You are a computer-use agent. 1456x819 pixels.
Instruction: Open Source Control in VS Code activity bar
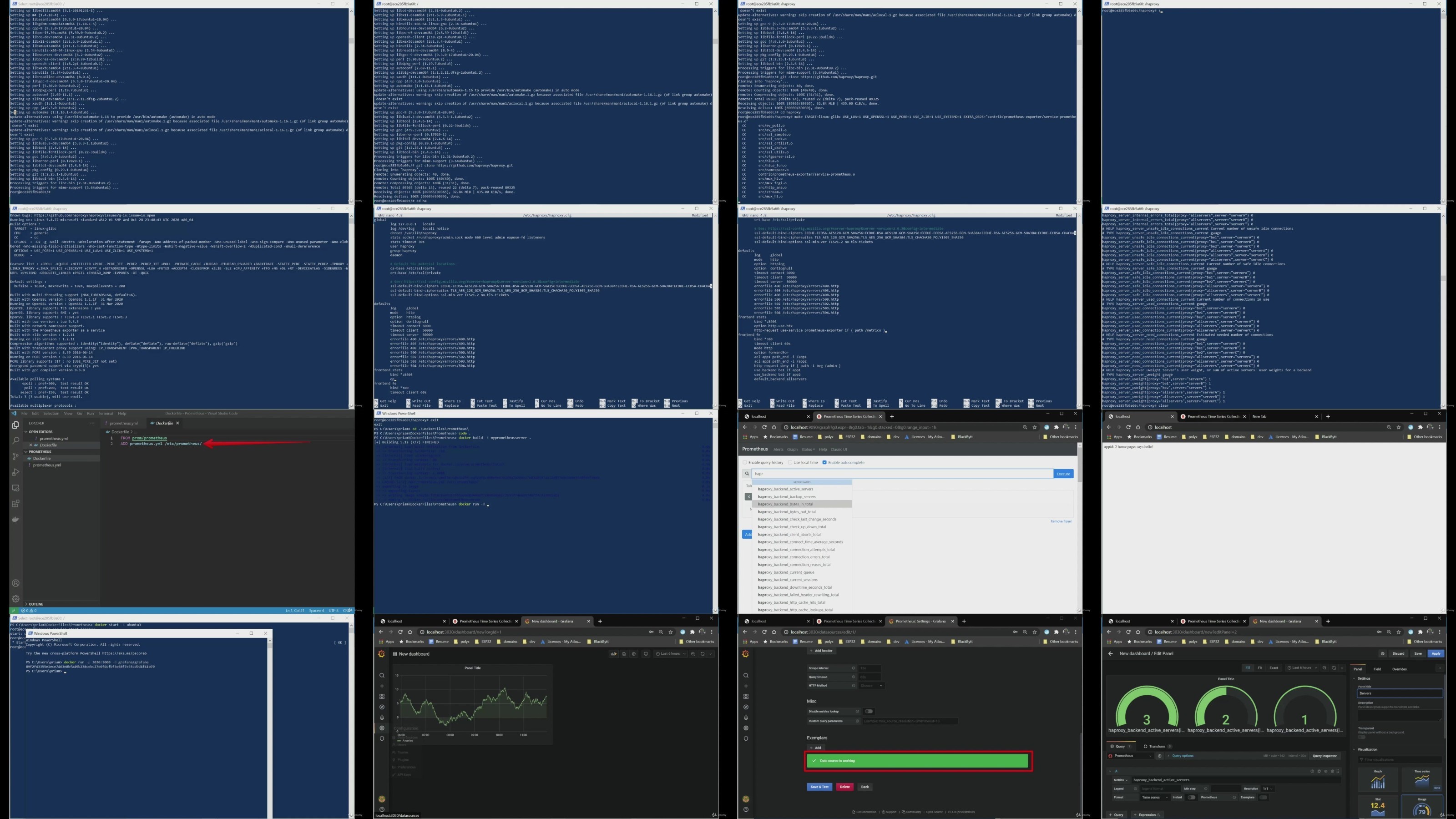[16, 456]
